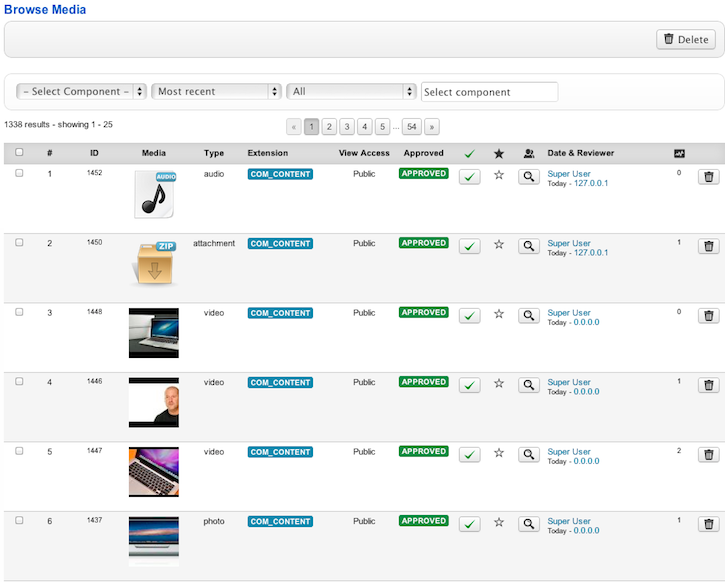Click the trash icon for audio row 1
The image size is (725, 582).
pyautogui.click(x=708, y=177)
